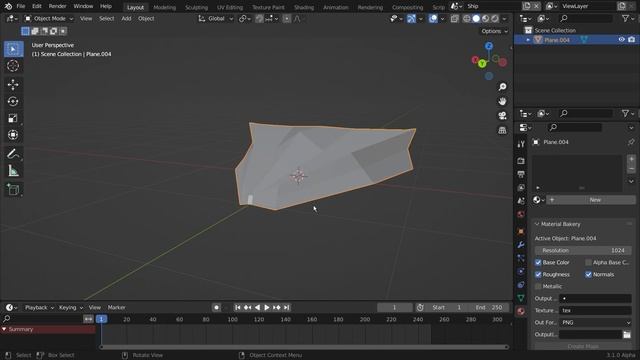
Task: Open Add menu in viewport header
Action: point(126,19)
